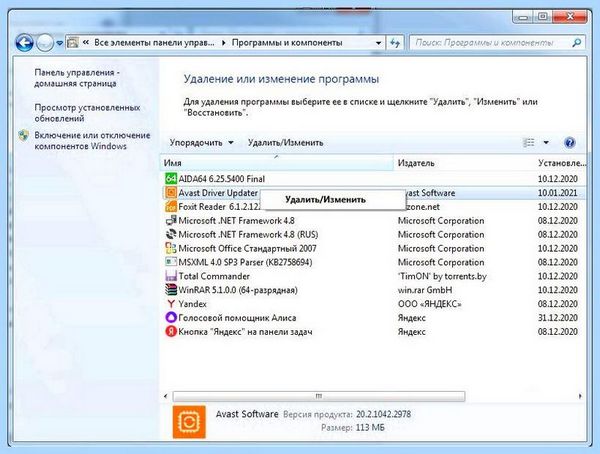Click the refresh button beside address bar
The height and width of the screenshot is (454, 600).
(x=395, y=43)
